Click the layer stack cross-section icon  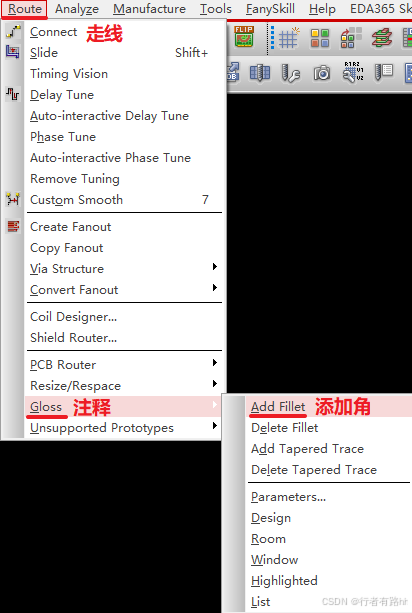[382, 38]
